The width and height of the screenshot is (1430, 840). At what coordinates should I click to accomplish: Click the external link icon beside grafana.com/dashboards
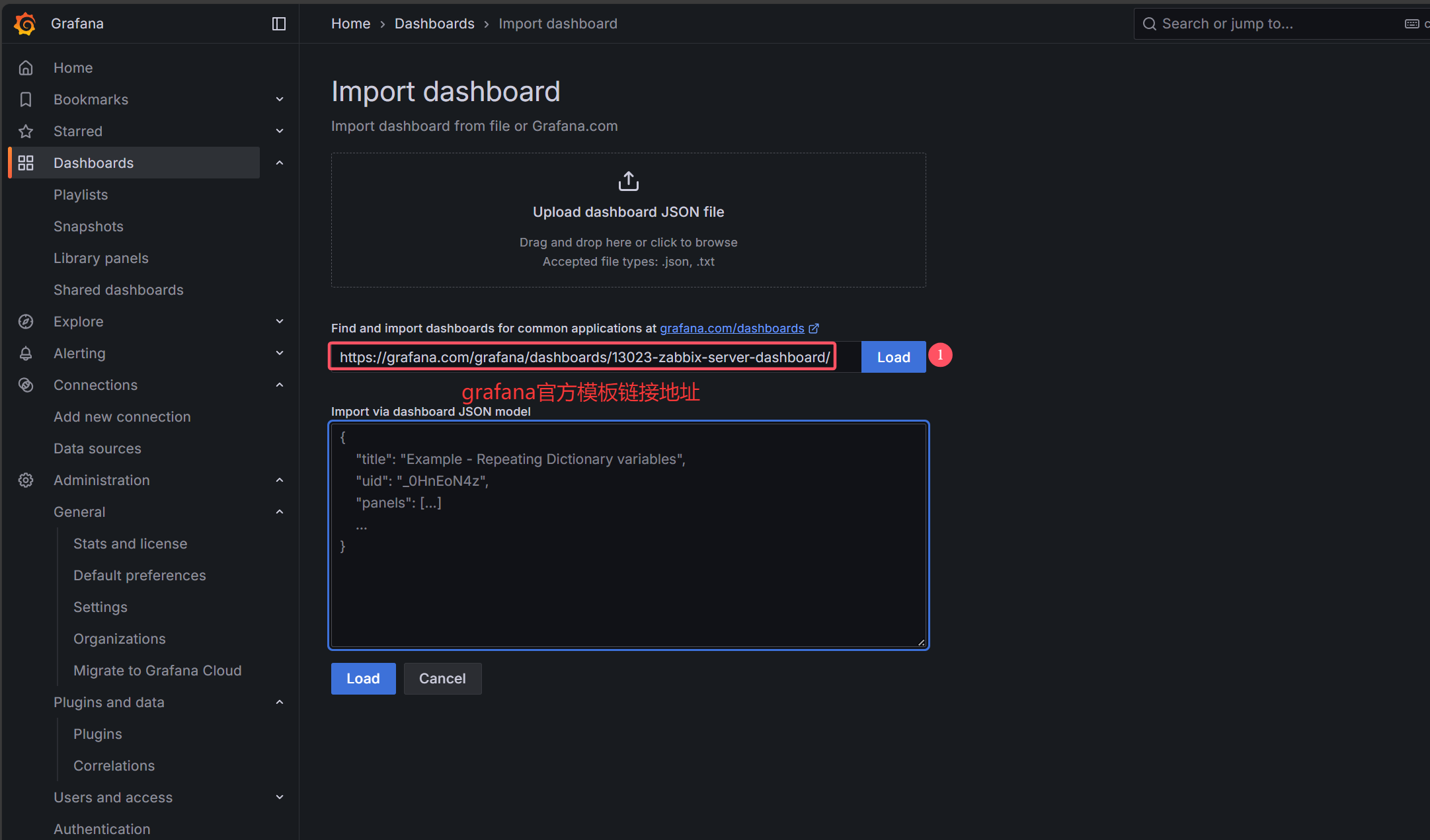(814, 328)
